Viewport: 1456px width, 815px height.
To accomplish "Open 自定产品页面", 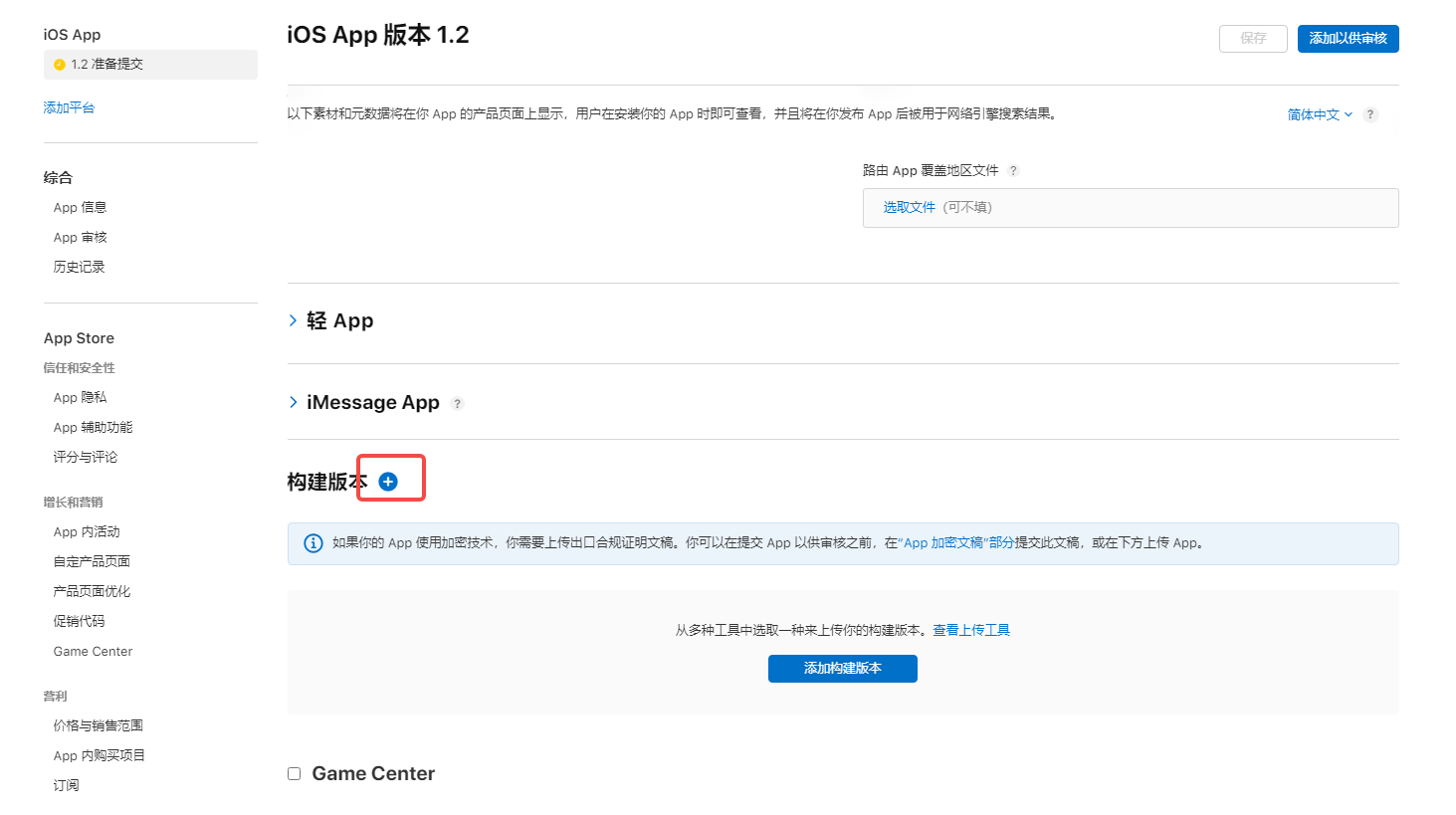I will 92,561.
